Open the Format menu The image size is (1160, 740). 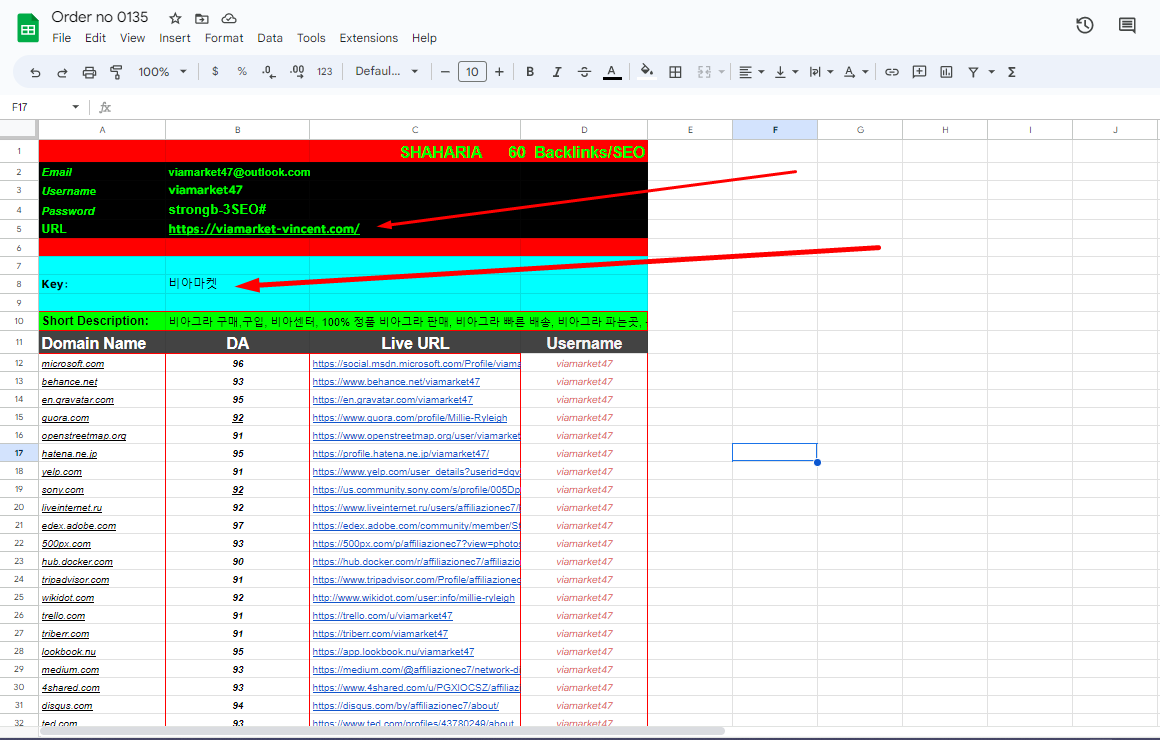pos(224,38)
